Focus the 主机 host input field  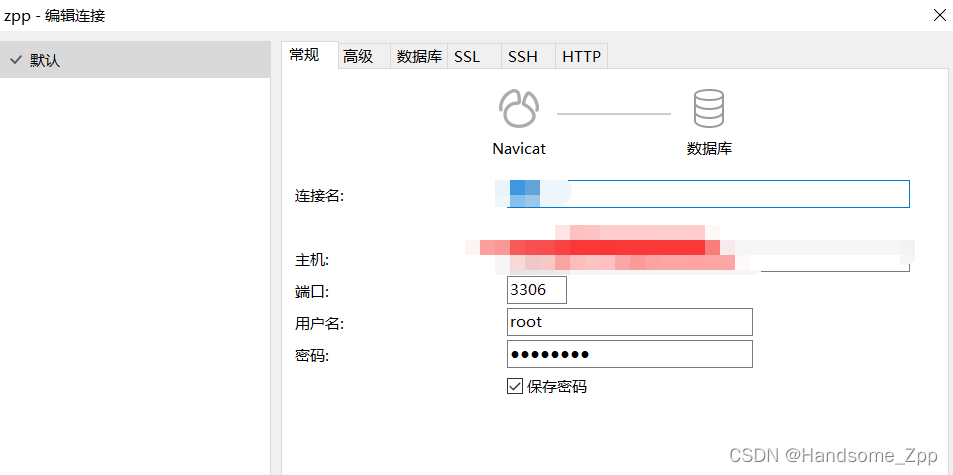click(708, 258)
